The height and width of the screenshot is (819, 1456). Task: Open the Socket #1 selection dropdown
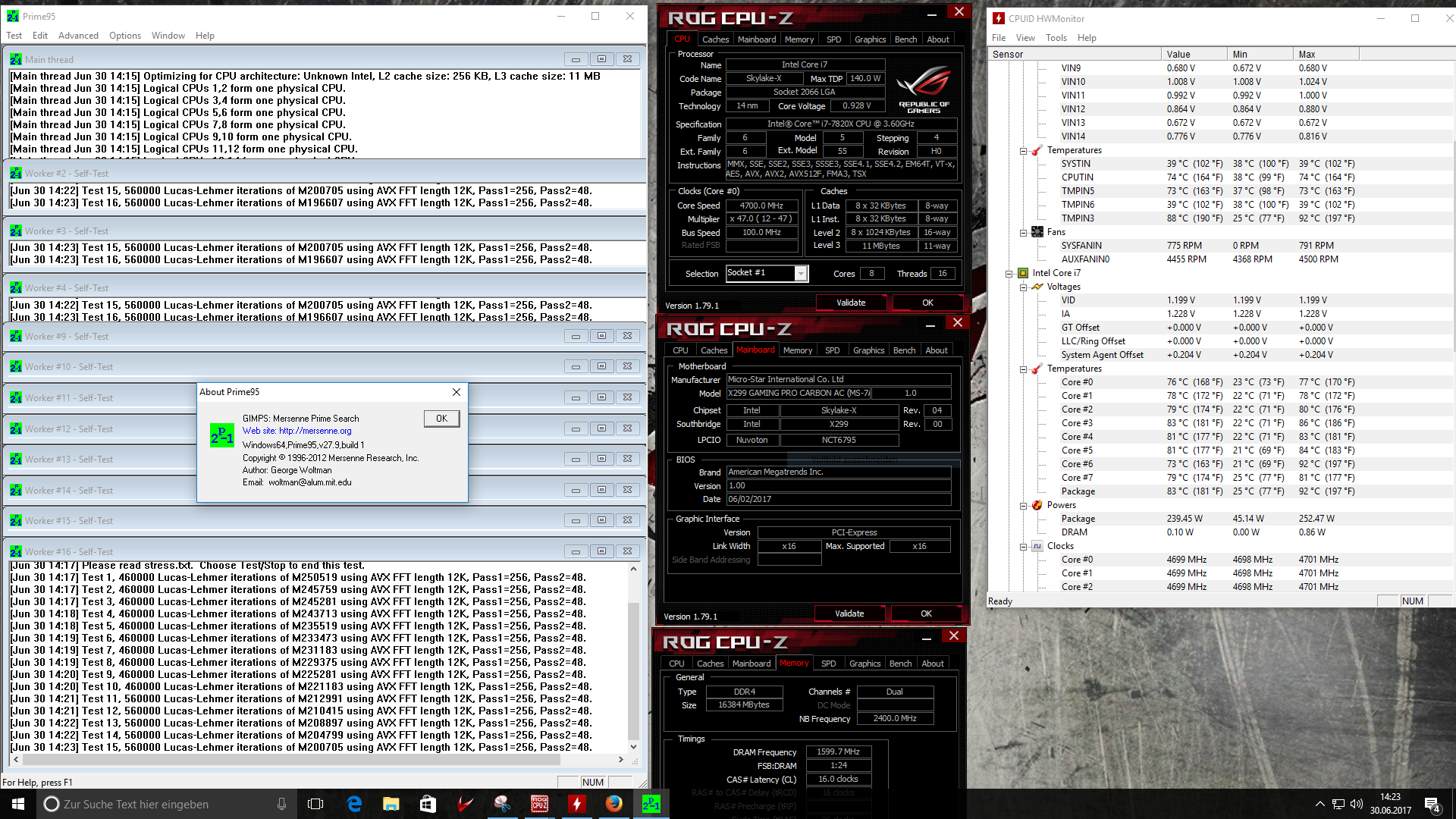pyautogui.click(x=801, y=274)
